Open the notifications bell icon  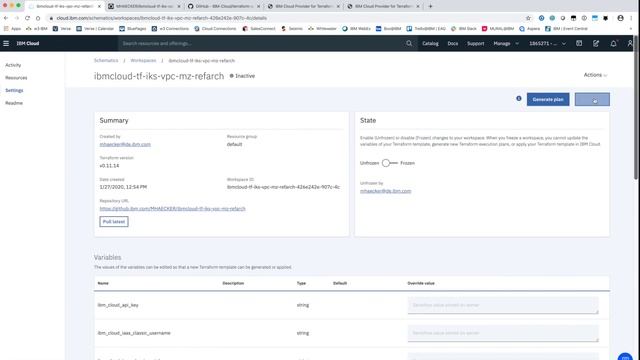pyautogui.click(x=613, y=43)
